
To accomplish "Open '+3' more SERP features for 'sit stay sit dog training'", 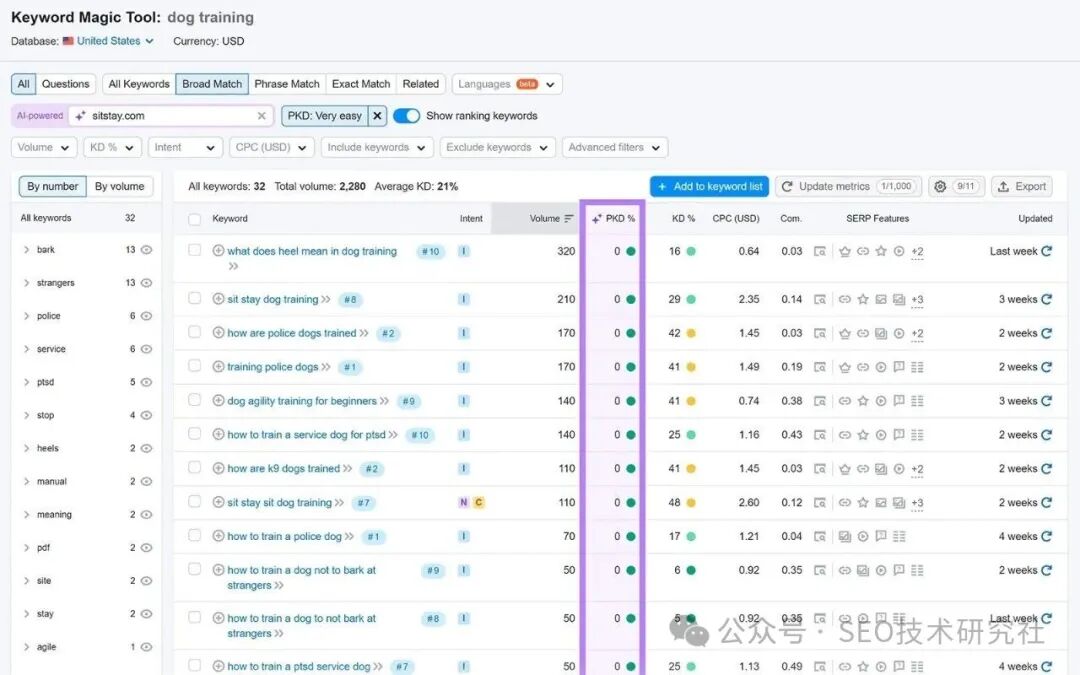I will pyautogui.click(x=917, y=503).
